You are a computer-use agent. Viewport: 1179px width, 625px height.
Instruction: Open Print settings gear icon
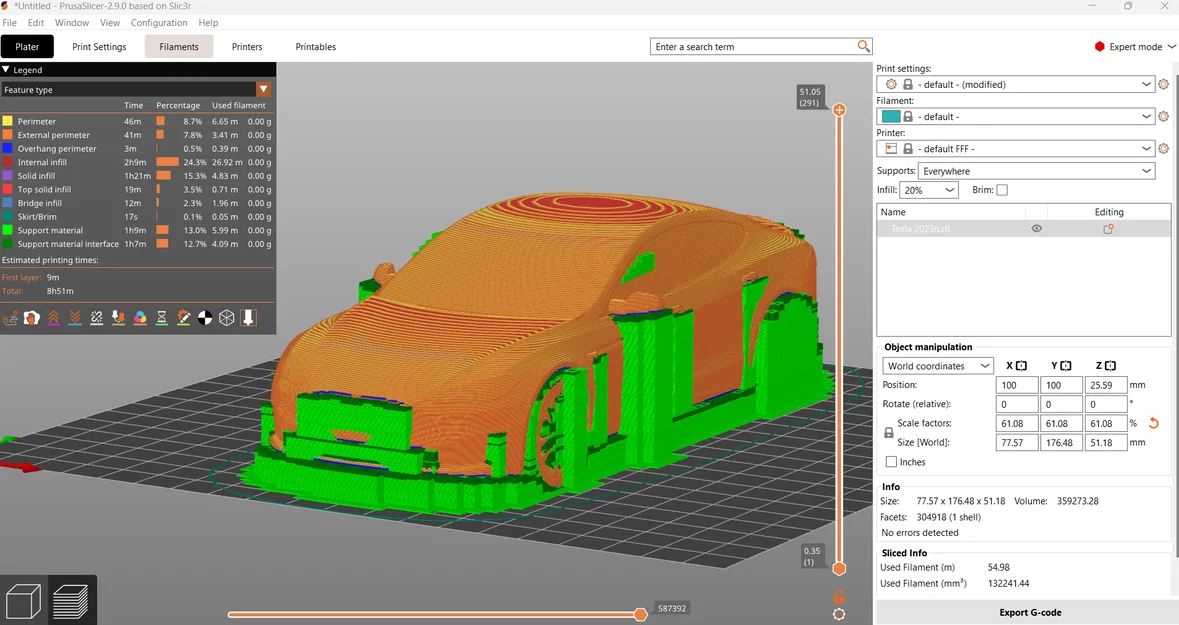[x=1163, y=84]
